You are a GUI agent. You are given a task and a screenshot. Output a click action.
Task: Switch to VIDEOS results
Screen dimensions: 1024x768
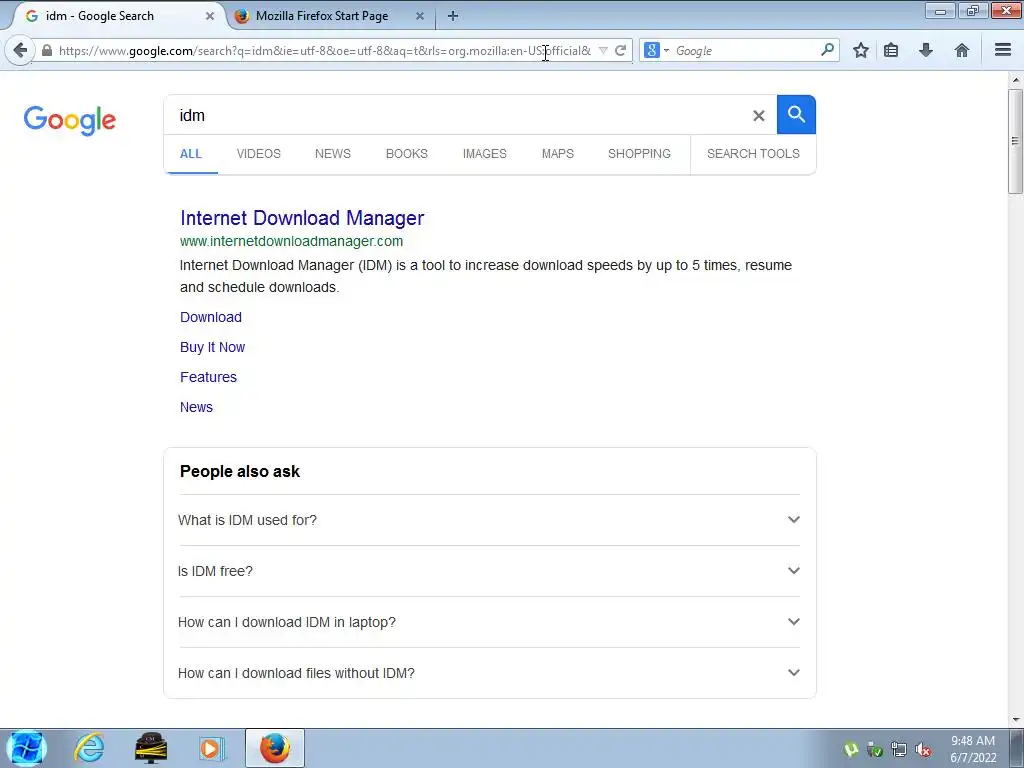click(x=259, y=153)
